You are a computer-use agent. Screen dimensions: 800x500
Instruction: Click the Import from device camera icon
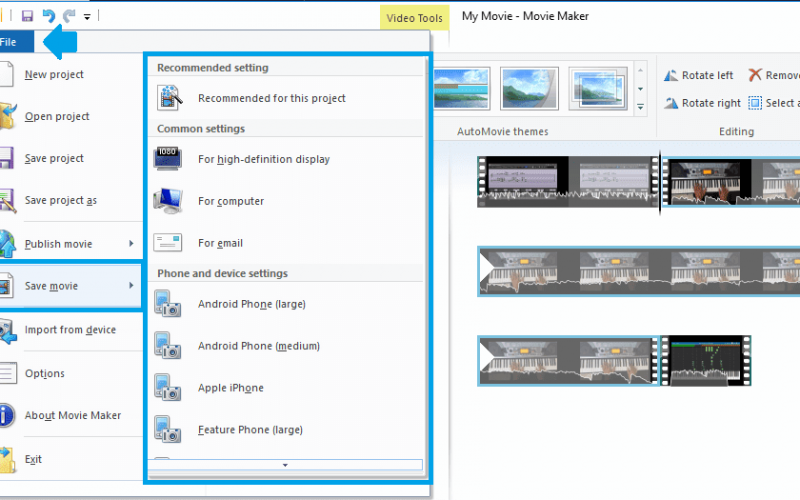(x=8, y=331)
